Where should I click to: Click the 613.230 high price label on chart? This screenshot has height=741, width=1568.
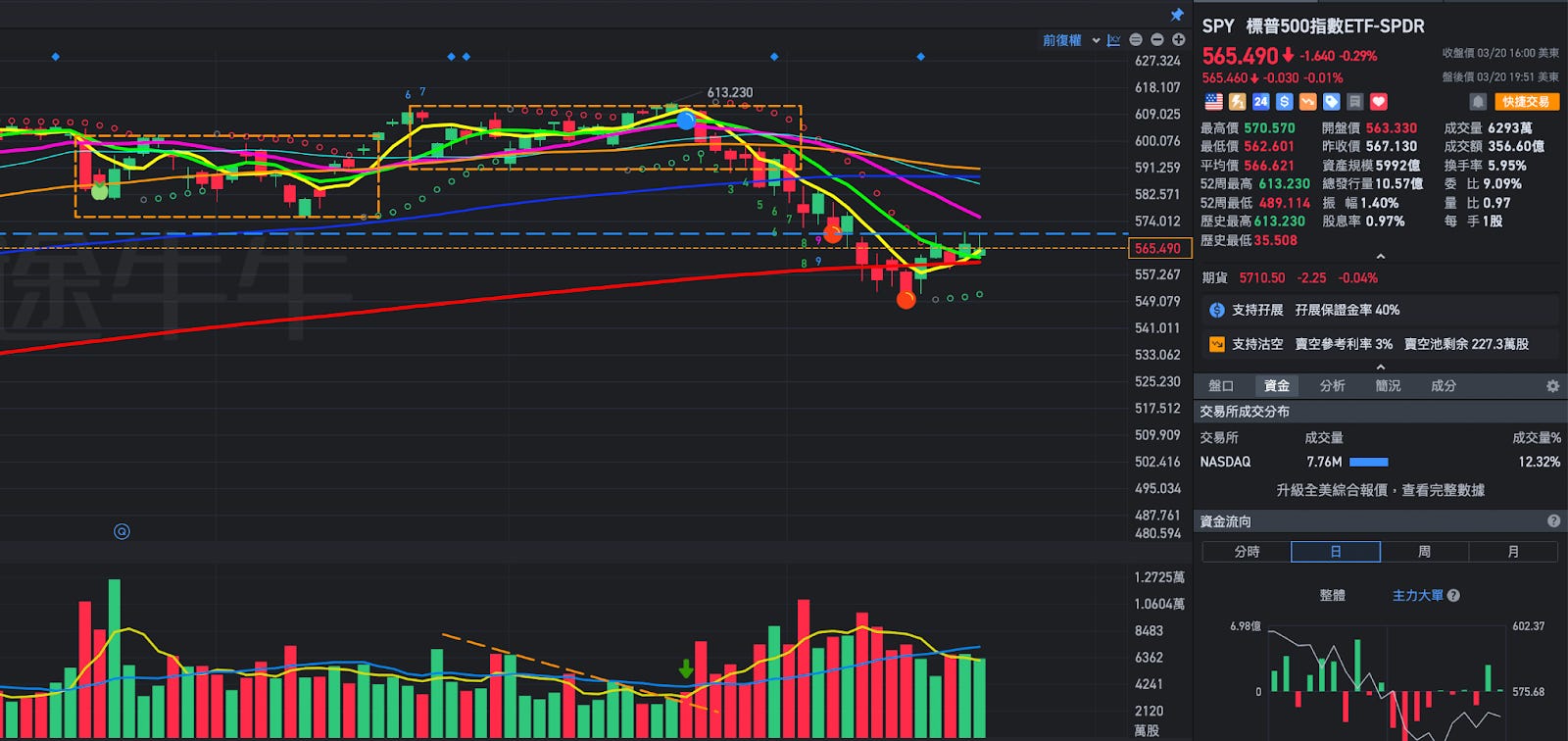(x=730, y=93)
